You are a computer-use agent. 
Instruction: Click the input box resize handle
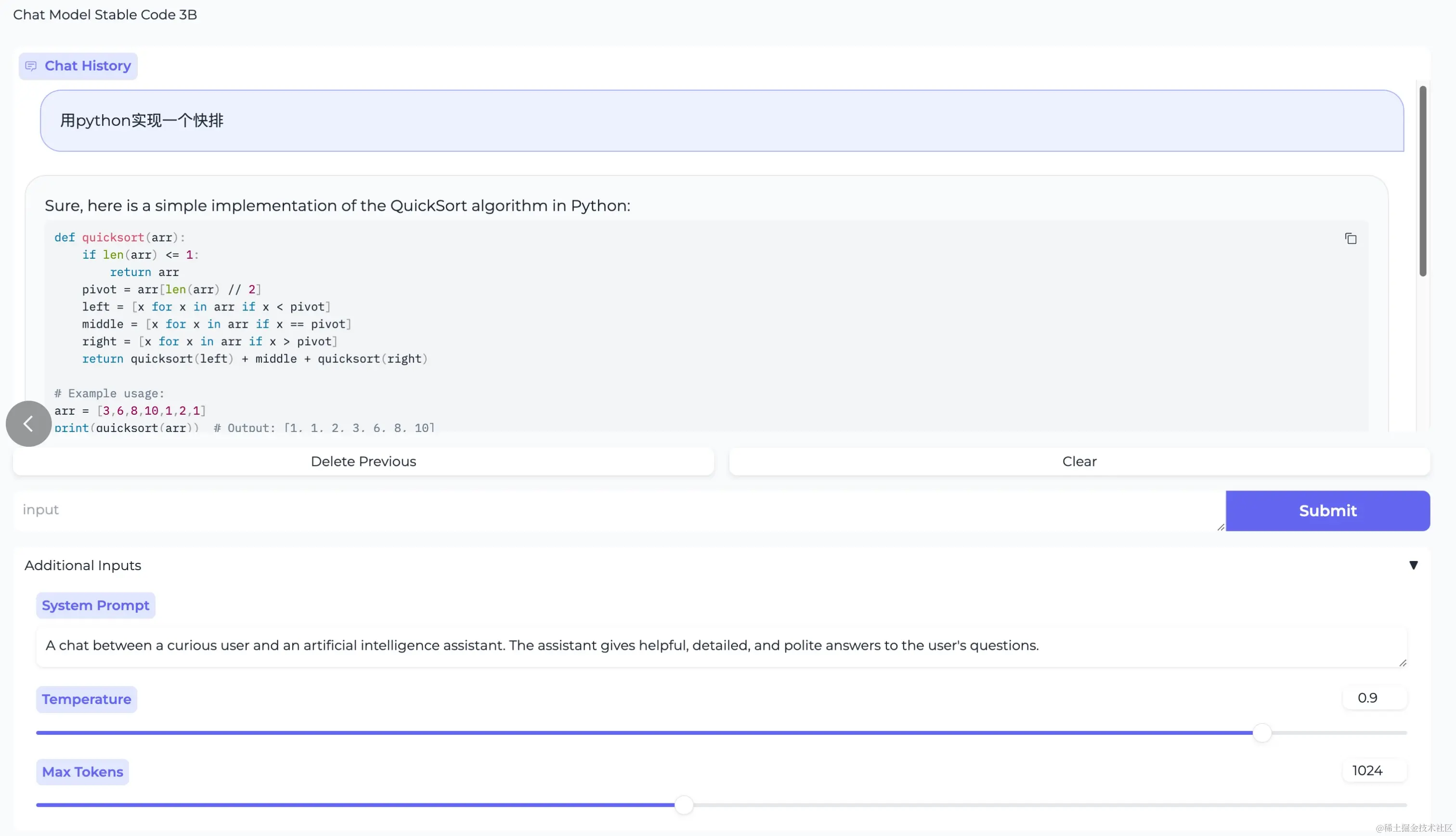point(1220,527)
